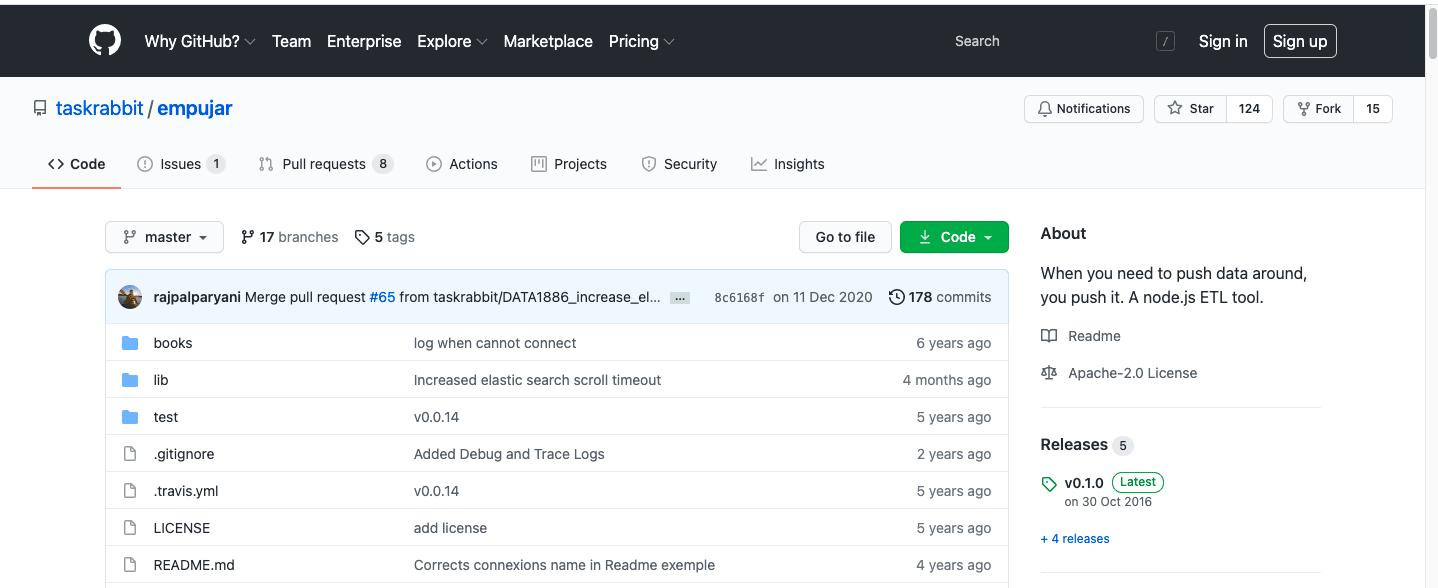Viewport: 1438px width, 588px height.
Task: Open pull request #65 link
Action: [x=382, y=297]
